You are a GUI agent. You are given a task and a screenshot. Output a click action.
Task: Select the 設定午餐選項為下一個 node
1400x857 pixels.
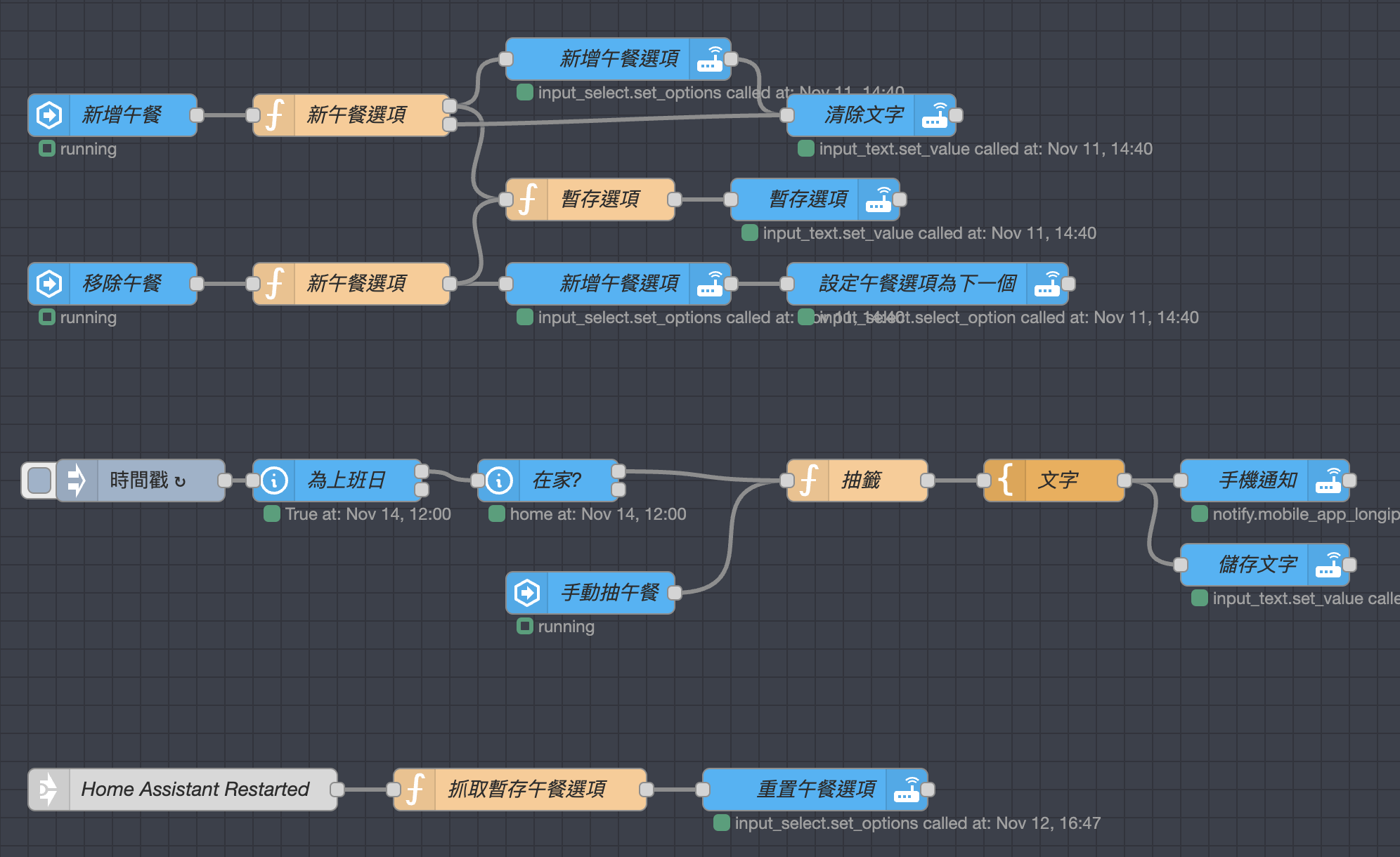[917, 284]
